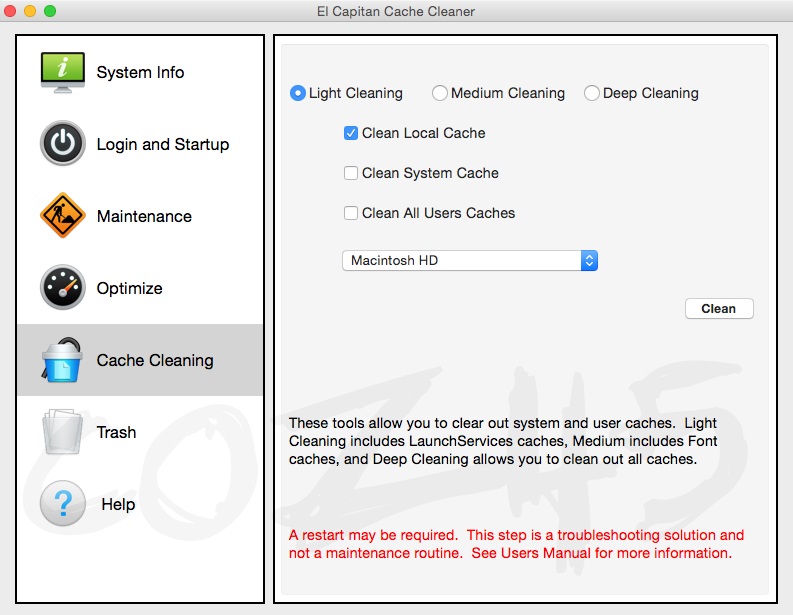Viewport: 793px width, 615px height.
Task: Open the Help section label
Action: click(x=118, y=504)
